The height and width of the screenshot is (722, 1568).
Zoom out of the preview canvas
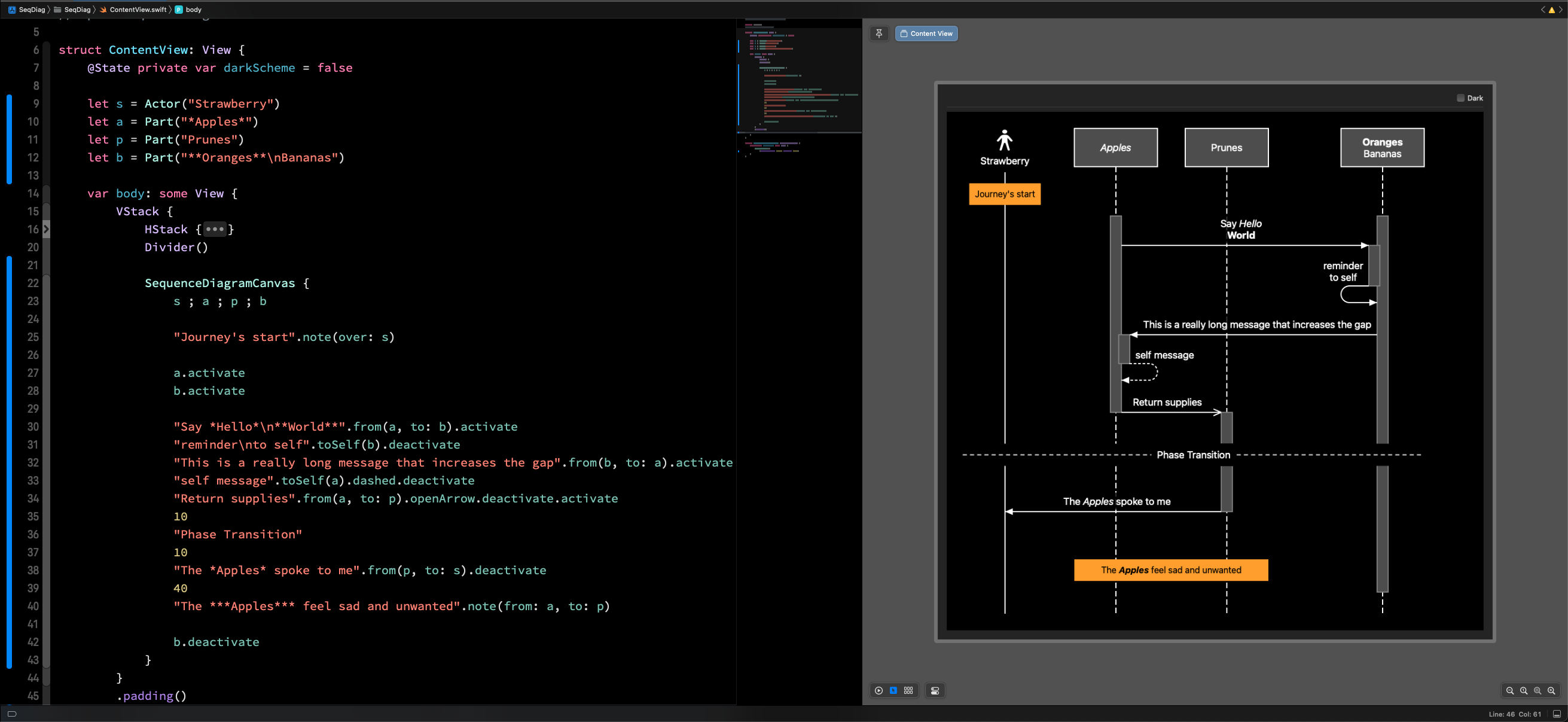(x=1510, y=690)
